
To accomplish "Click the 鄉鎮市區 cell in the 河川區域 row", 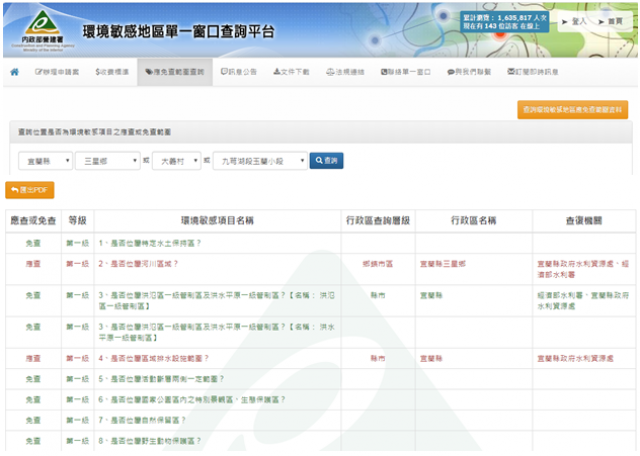I will (378, 264).
